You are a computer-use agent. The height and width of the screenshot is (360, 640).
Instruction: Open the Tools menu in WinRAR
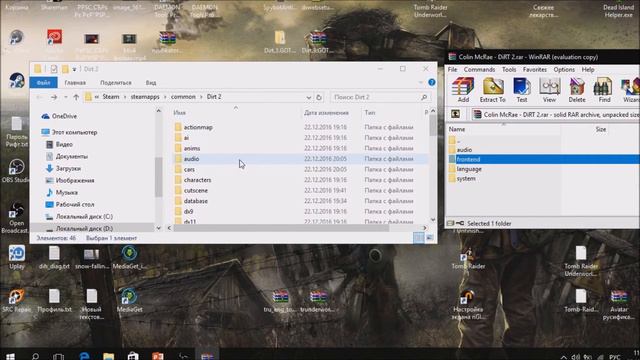[509, 70]
